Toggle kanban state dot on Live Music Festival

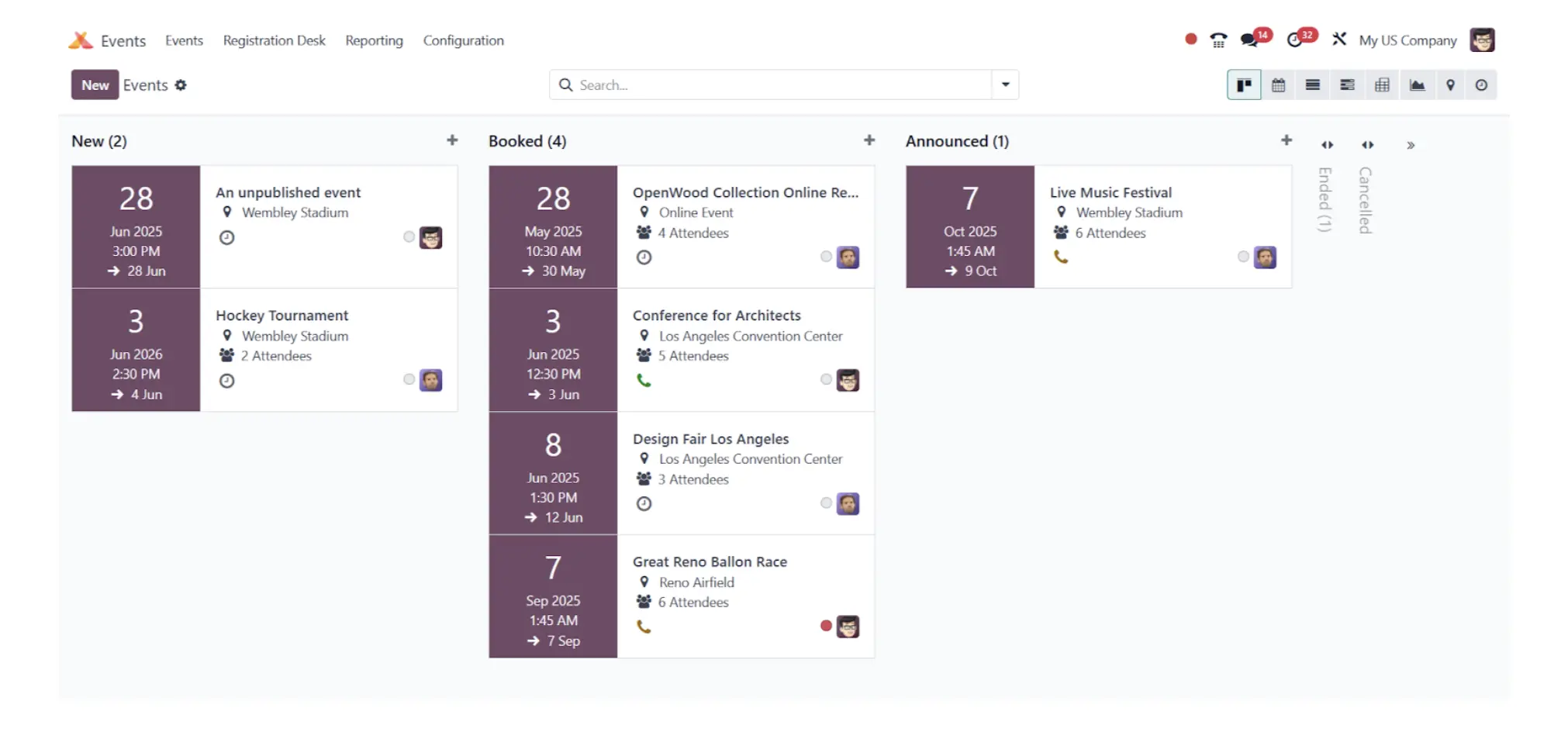[x=1243, y=257]
